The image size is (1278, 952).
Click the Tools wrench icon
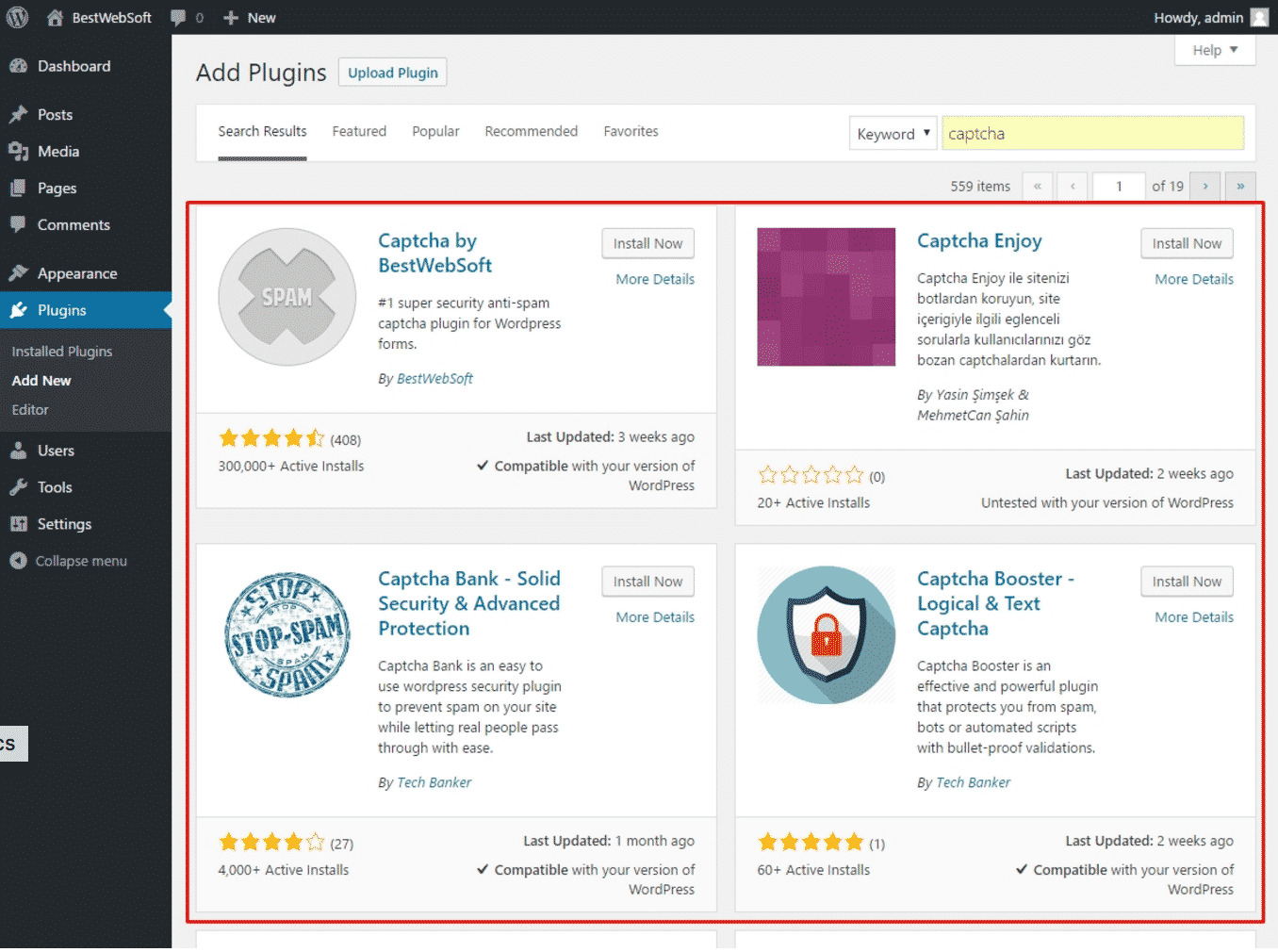click(18, 487)
